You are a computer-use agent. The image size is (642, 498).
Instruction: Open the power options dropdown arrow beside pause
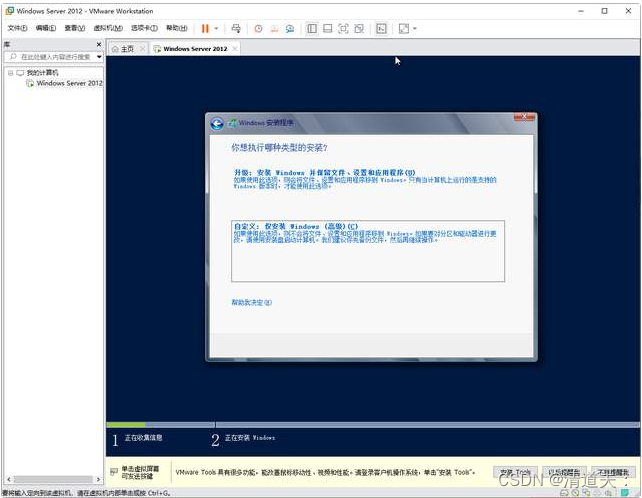click(216, 28)
